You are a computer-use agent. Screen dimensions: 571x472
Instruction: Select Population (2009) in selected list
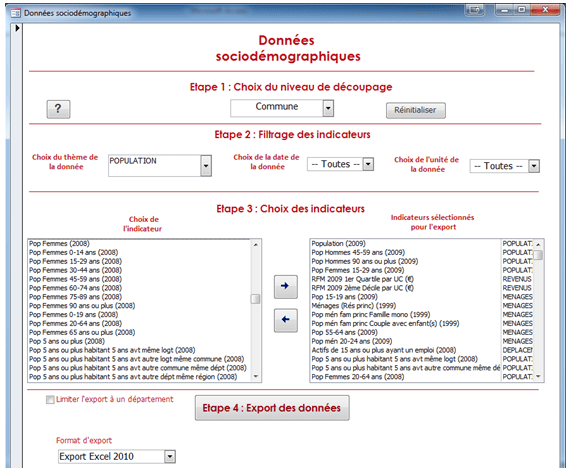click(x=422, y=243)
